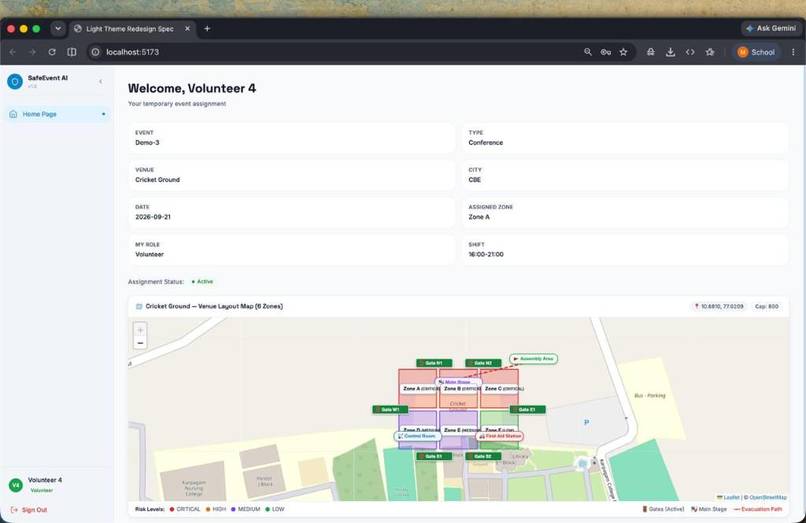This screenshot has height=523, width=806.
Task: Reload the page with the refresh icon
Action: tap(52, 52)
